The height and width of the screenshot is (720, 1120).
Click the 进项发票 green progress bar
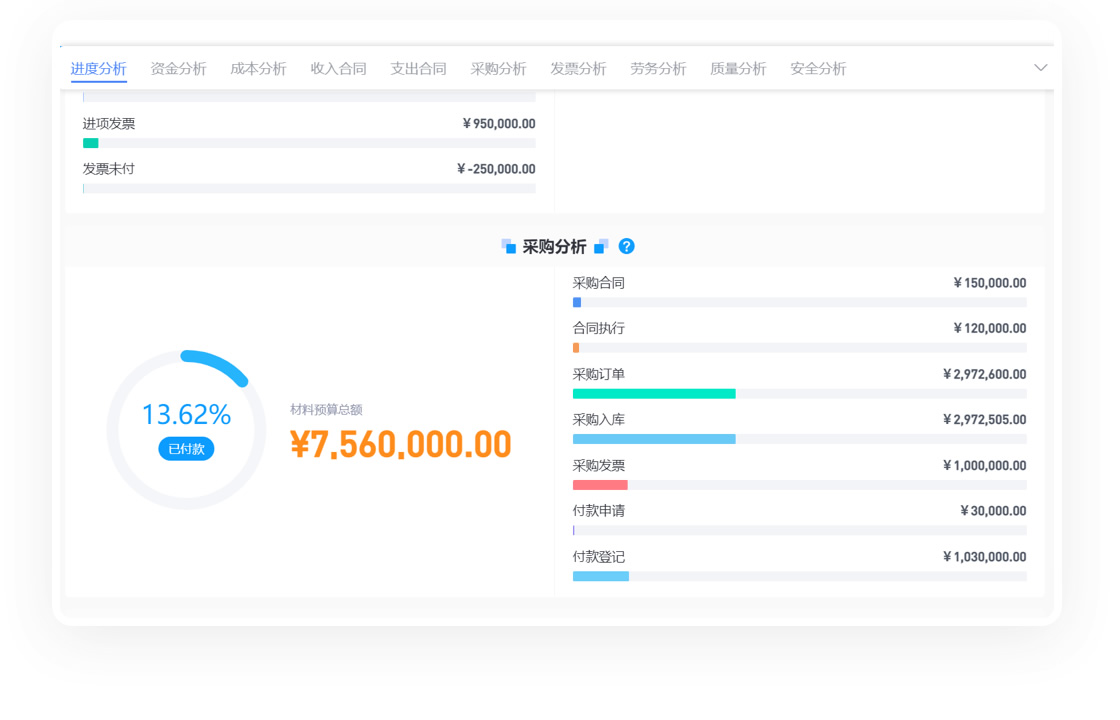click(x=91, y=143)
